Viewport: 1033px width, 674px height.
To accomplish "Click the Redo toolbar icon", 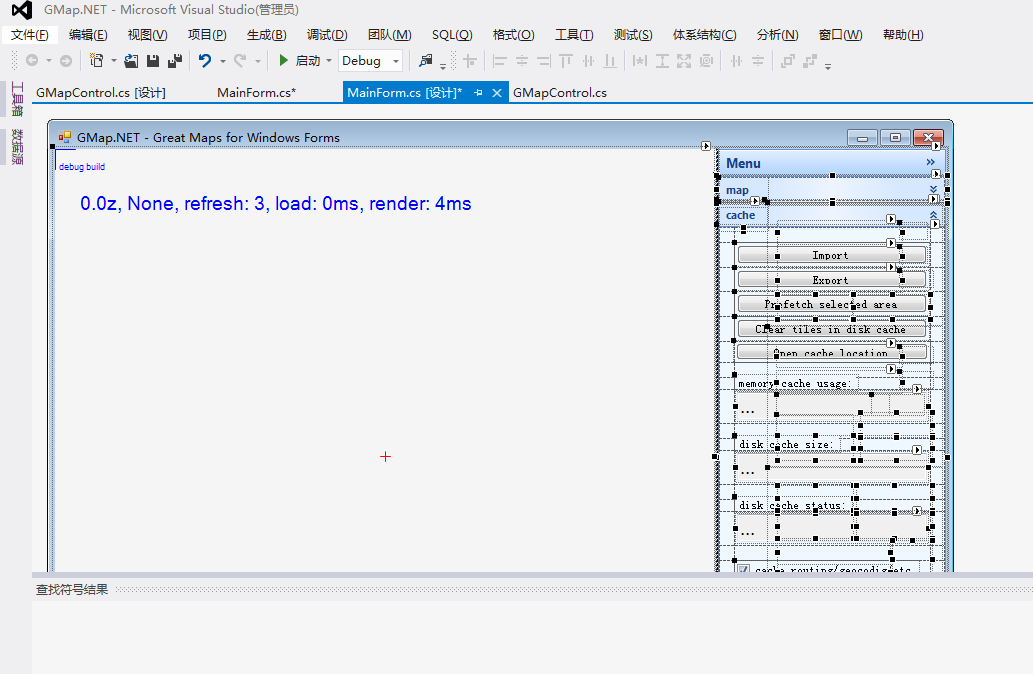I will pyautogui.click(x=240, y=61).
